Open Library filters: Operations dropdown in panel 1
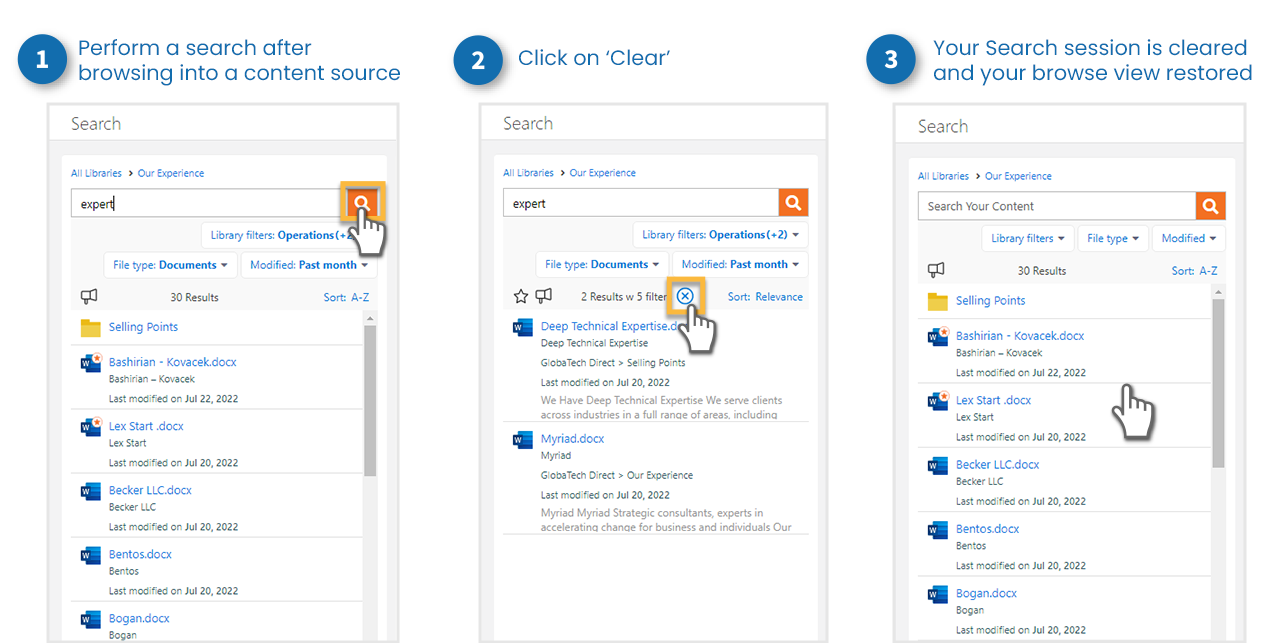 click(289, 235)
